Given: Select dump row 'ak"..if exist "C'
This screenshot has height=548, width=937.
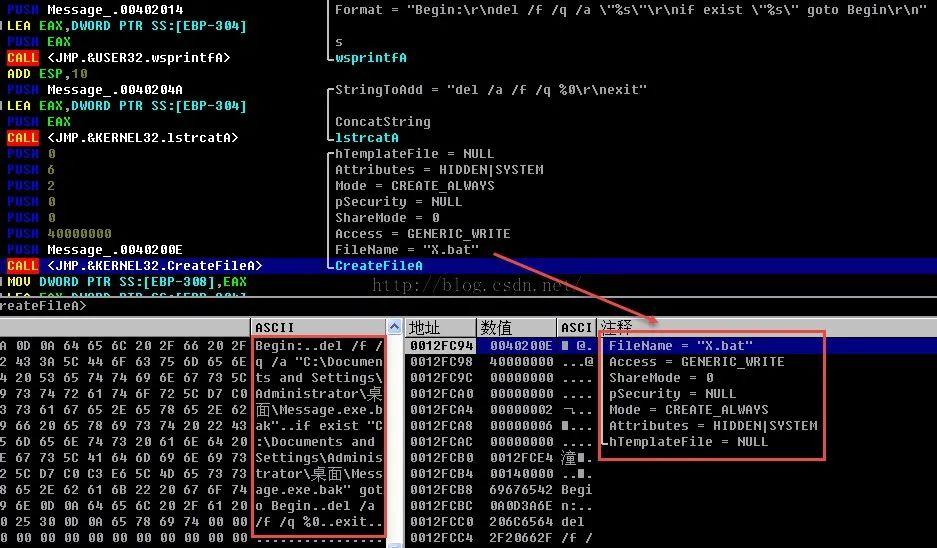Looking at the screenshot, I should tap(319, 426).
